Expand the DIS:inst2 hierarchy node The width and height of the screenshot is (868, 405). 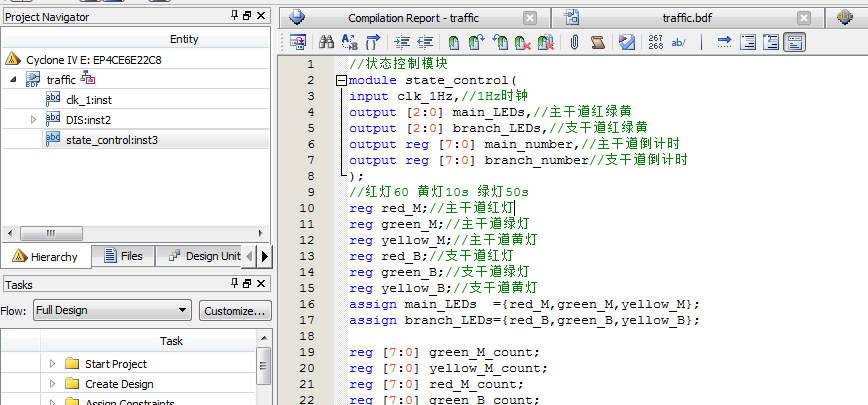click(33, 119)
